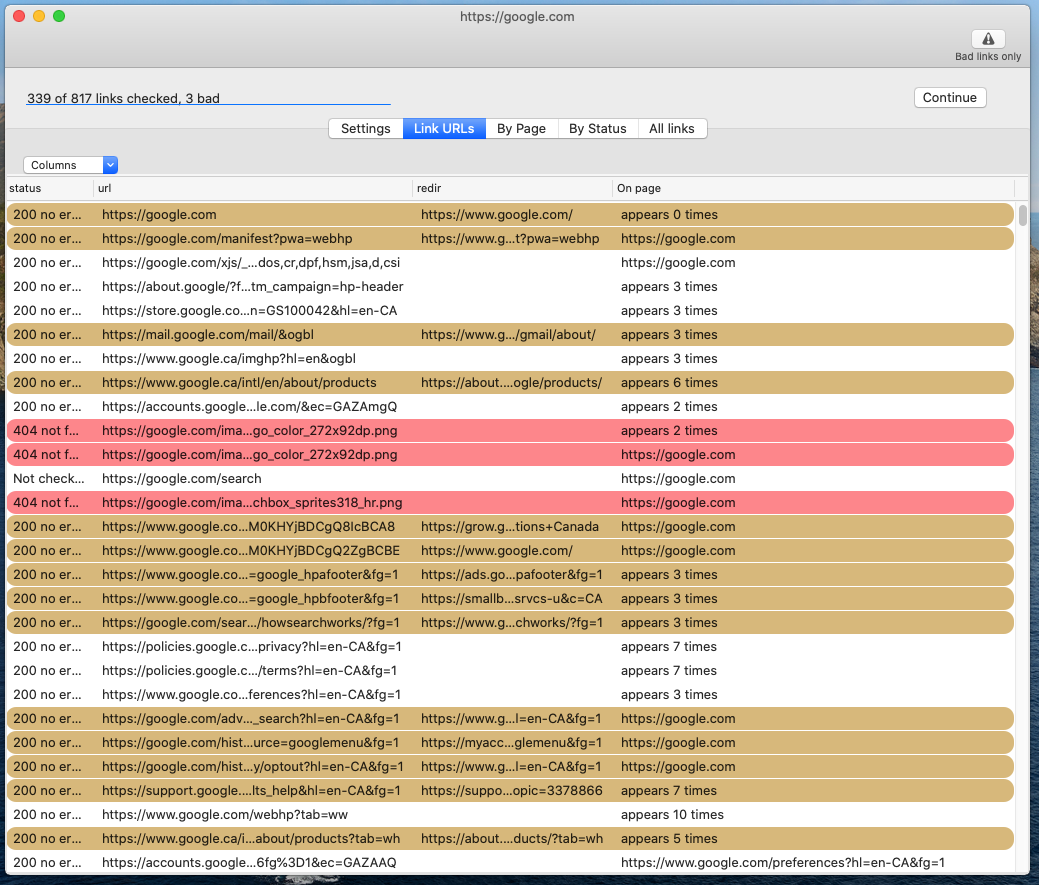Click the appears 0 times cell
This screenshot has width=1039, height=885.
click(x=669, y=215)
